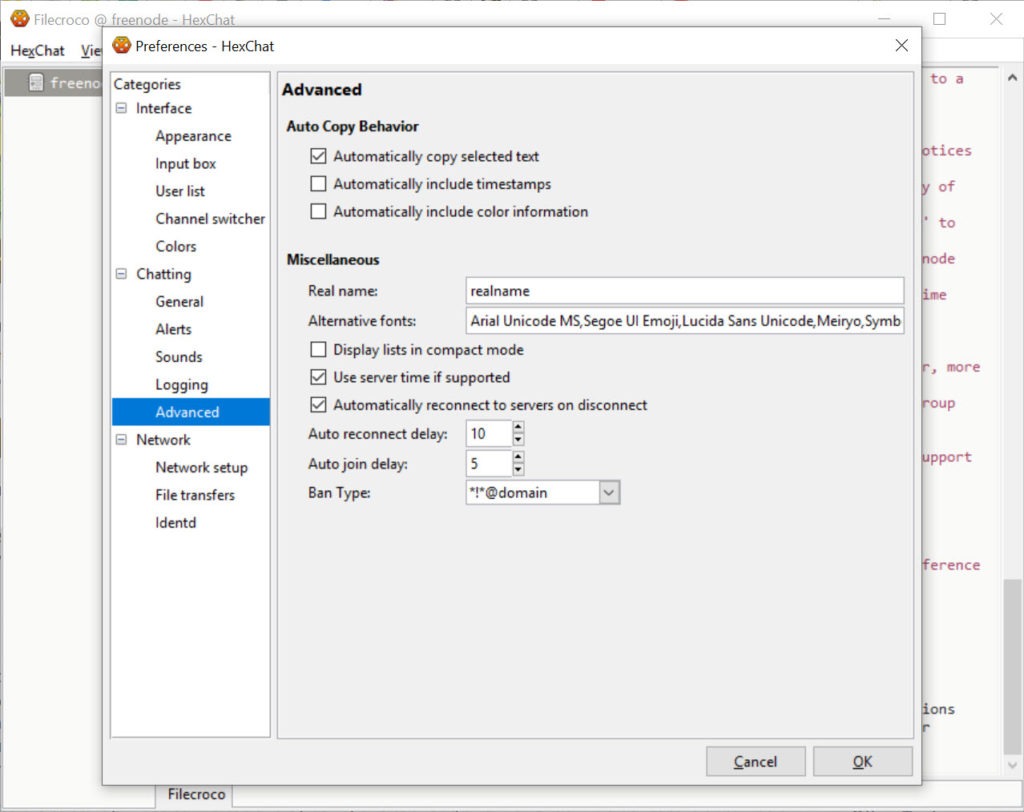Click the Auto join delay number field
Screen dimensions: 1024x812
[489, 464]
